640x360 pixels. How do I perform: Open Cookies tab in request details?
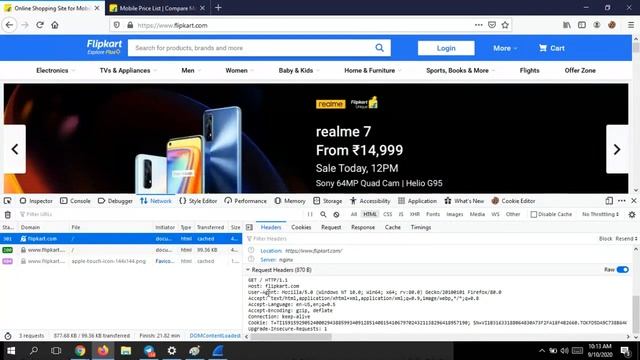tap(301, 227)
